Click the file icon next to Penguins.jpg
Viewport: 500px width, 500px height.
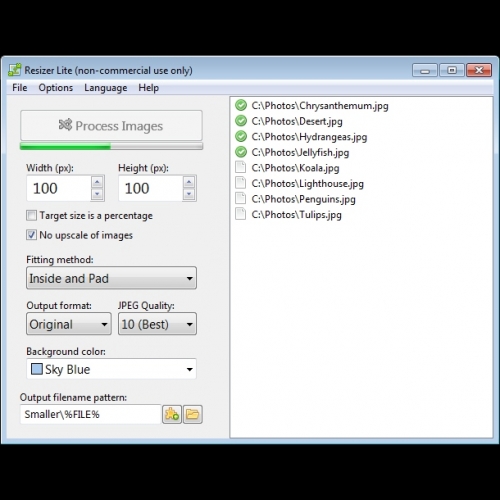click(x=240, y=199)
